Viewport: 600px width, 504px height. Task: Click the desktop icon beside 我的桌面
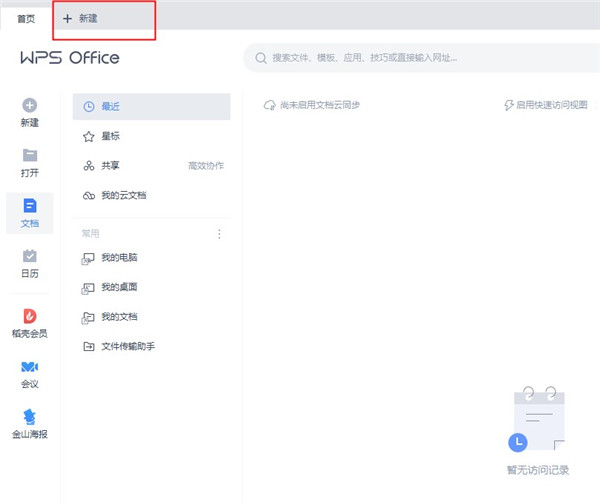click(88, 289)
